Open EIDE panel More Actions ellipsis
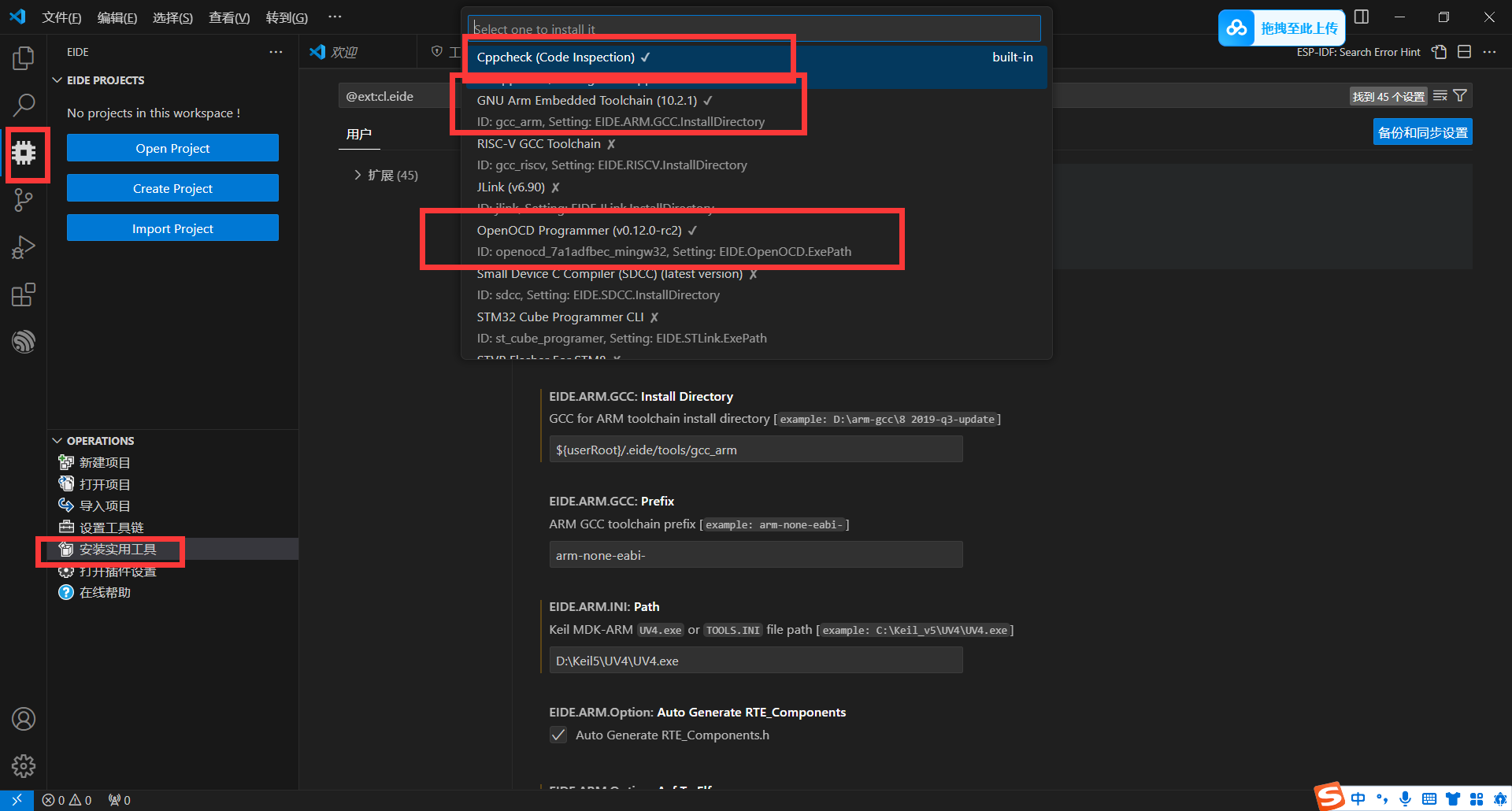 pyautogui.click(x=276, y=52)
